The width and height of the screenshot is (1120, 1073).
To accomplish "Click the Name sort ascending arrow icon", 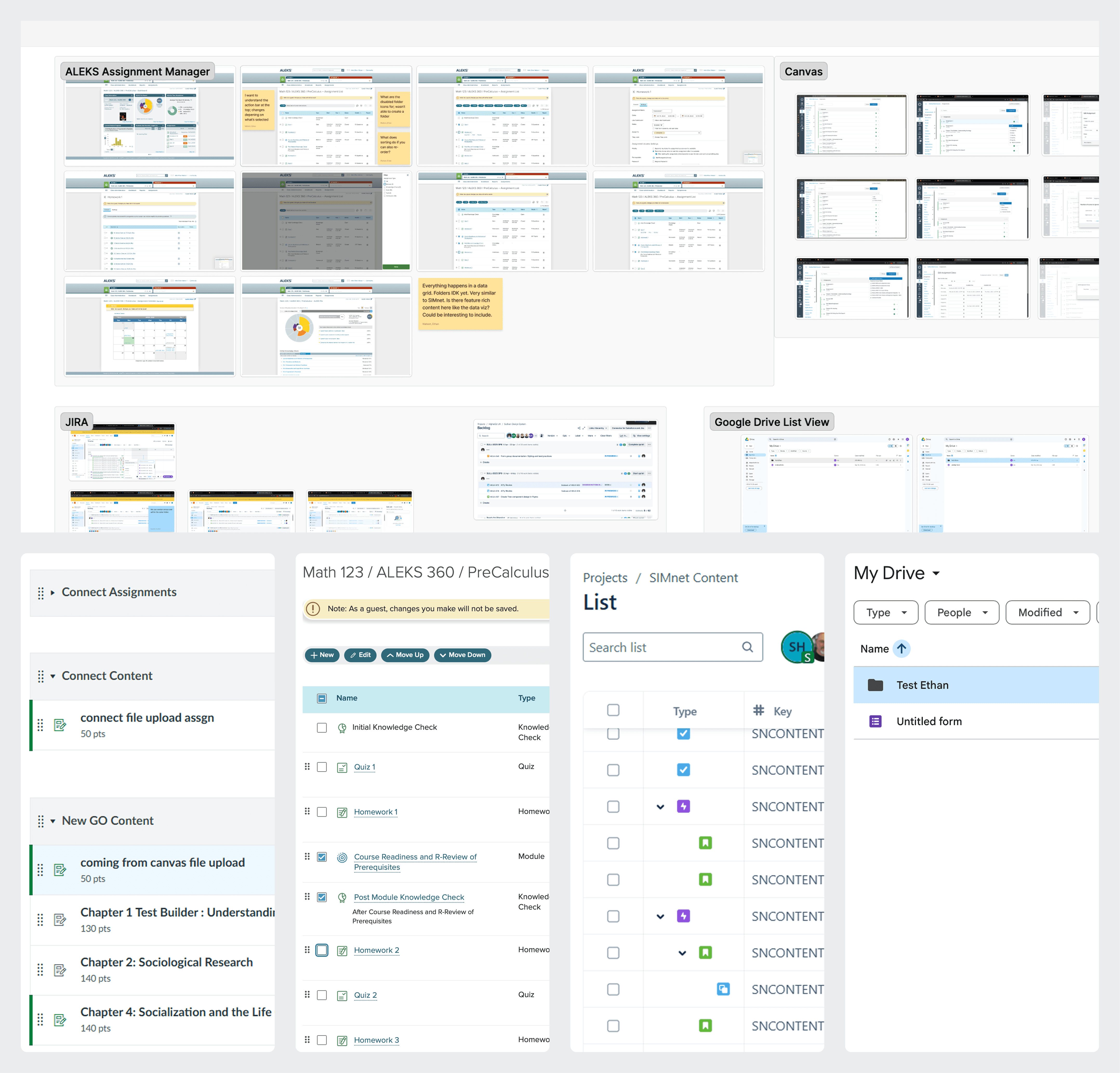I will coord(901,649).
